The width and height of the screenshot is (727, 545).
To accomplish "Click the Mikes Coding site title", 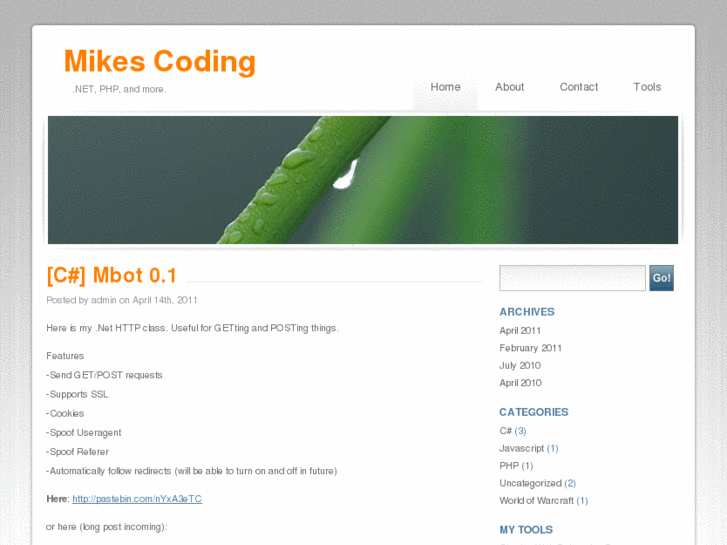I will [x=159, y=61].
